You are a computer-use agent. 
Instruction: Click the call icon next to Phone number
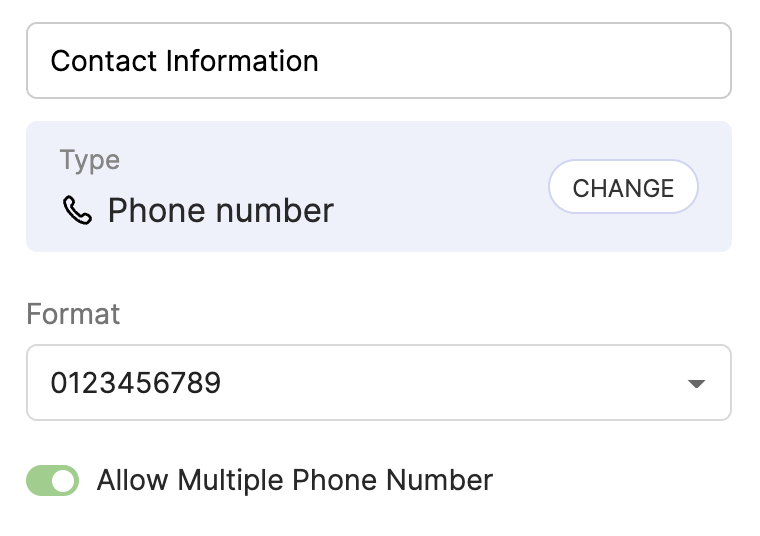point(77,210)
